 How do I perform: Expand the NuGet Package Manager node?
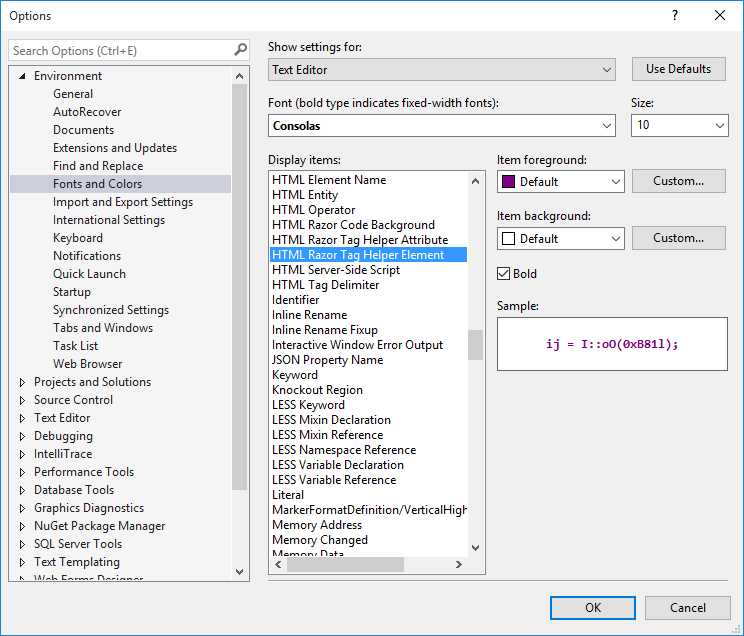click(22, 526)
